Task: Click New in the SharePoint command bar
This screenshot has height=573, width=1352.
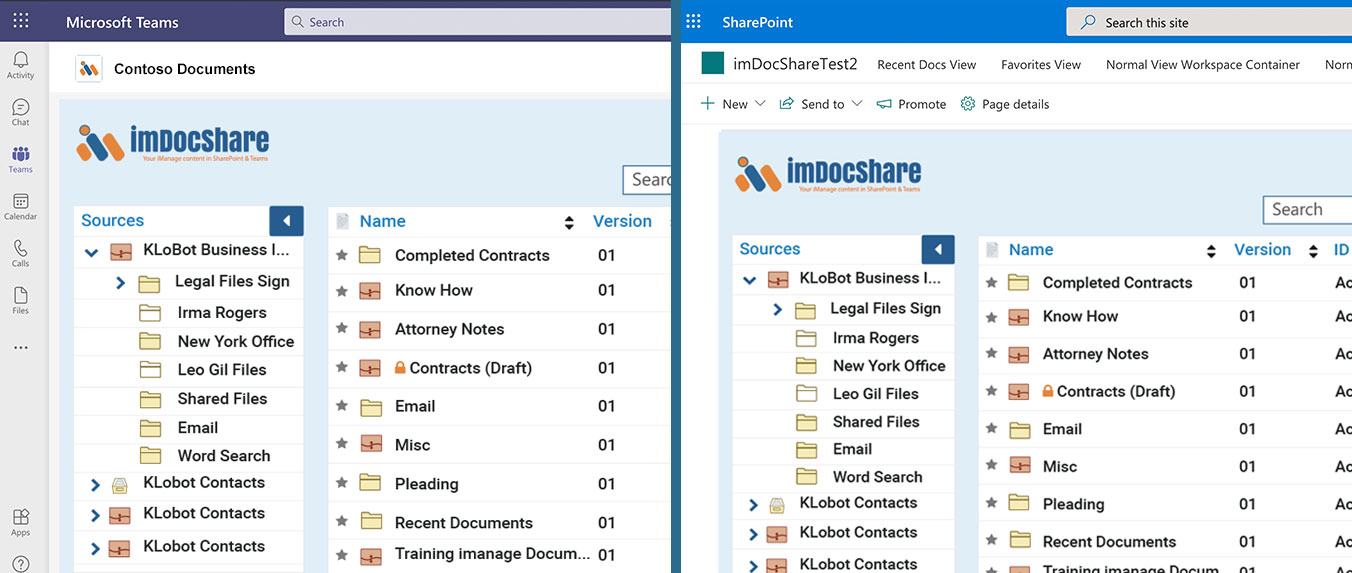Action: coord(724,104)
